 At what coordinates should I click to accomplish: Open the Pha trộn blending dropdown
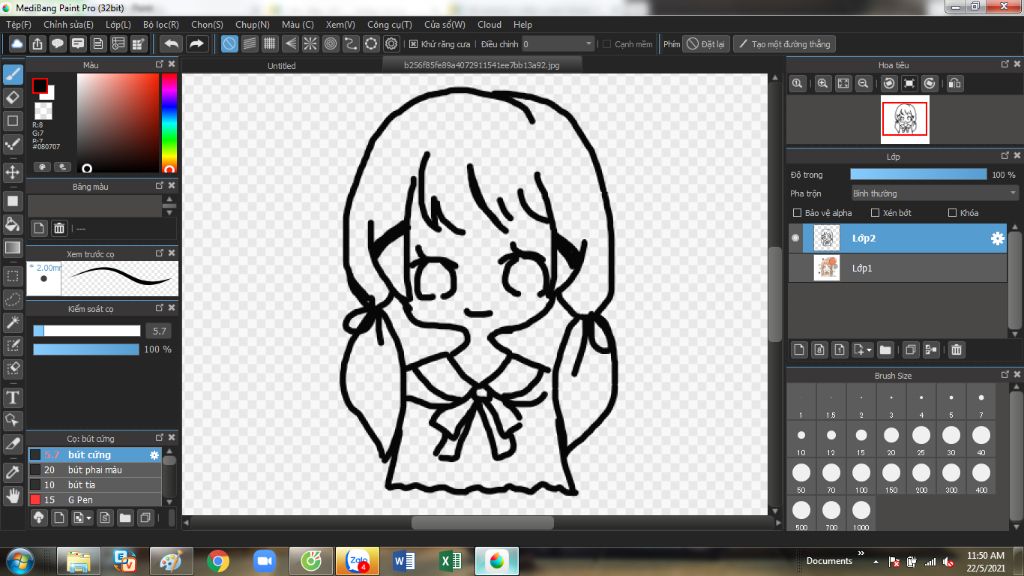[x=934, y=193]
